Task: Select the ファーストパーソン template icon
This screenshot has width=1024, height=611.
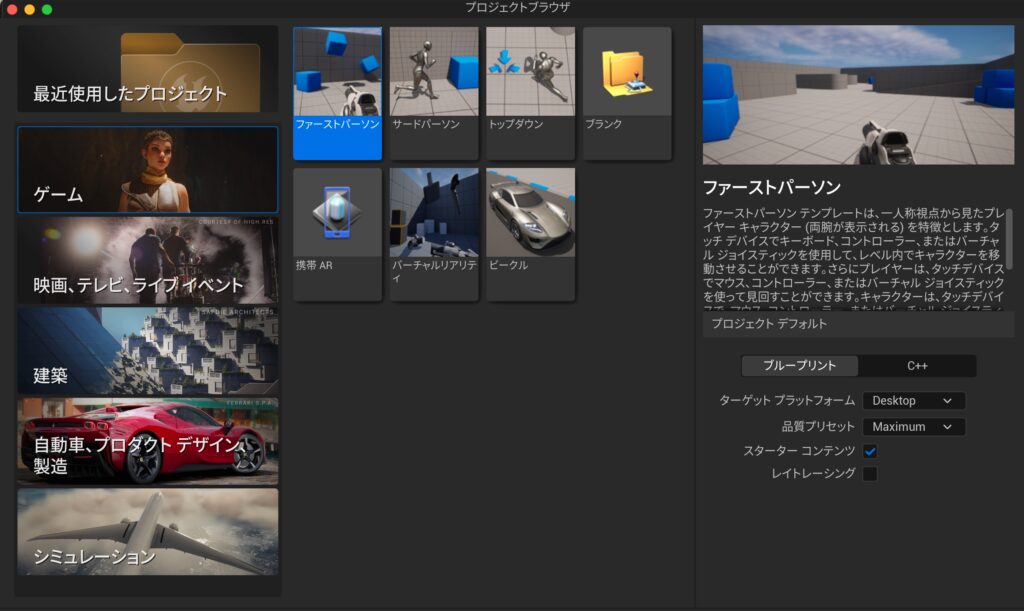Action: pyautogui.click(x=337, y=72)
